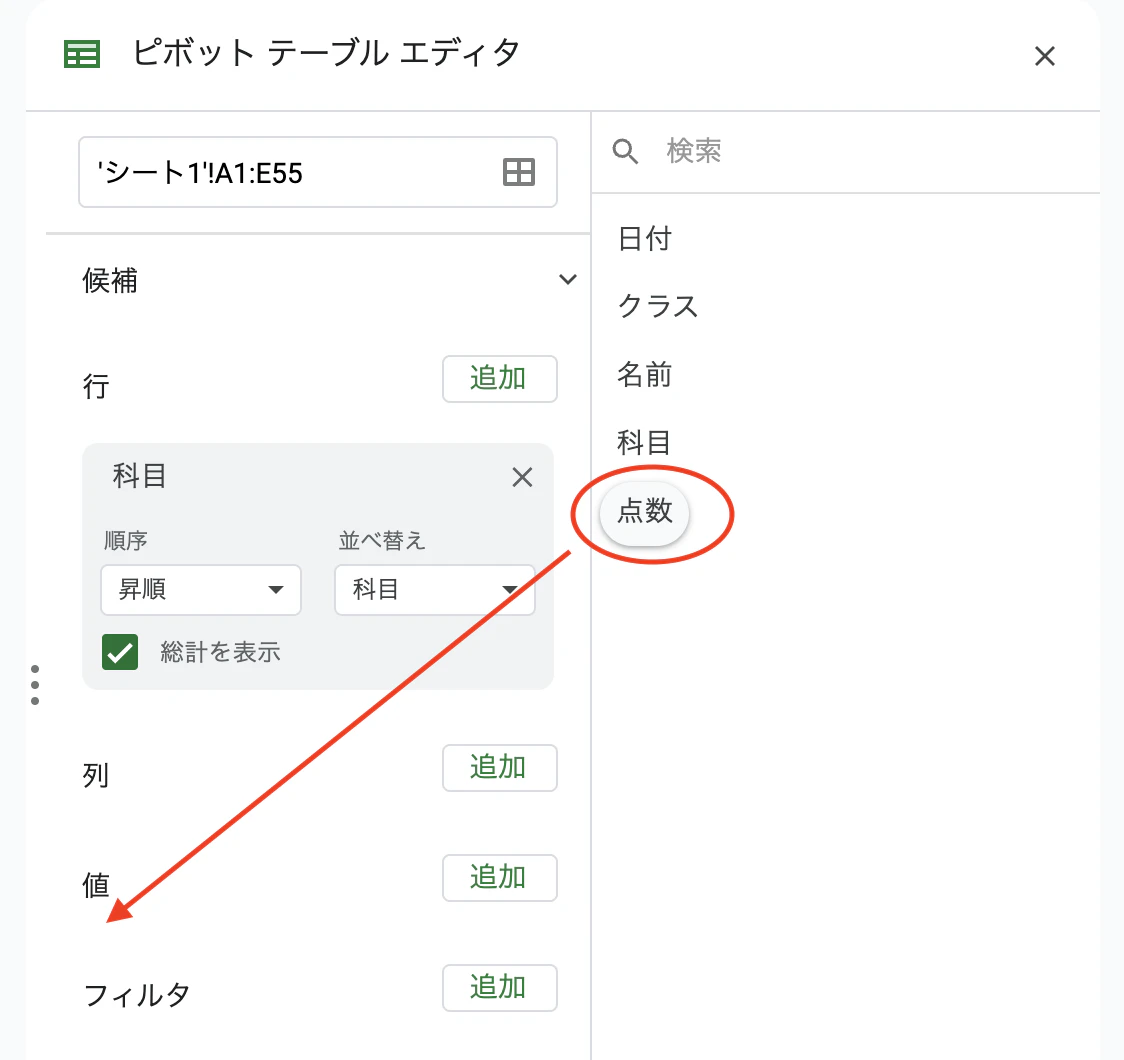
Task: Open the 順序 sort order dropdown
Action: 200,590
